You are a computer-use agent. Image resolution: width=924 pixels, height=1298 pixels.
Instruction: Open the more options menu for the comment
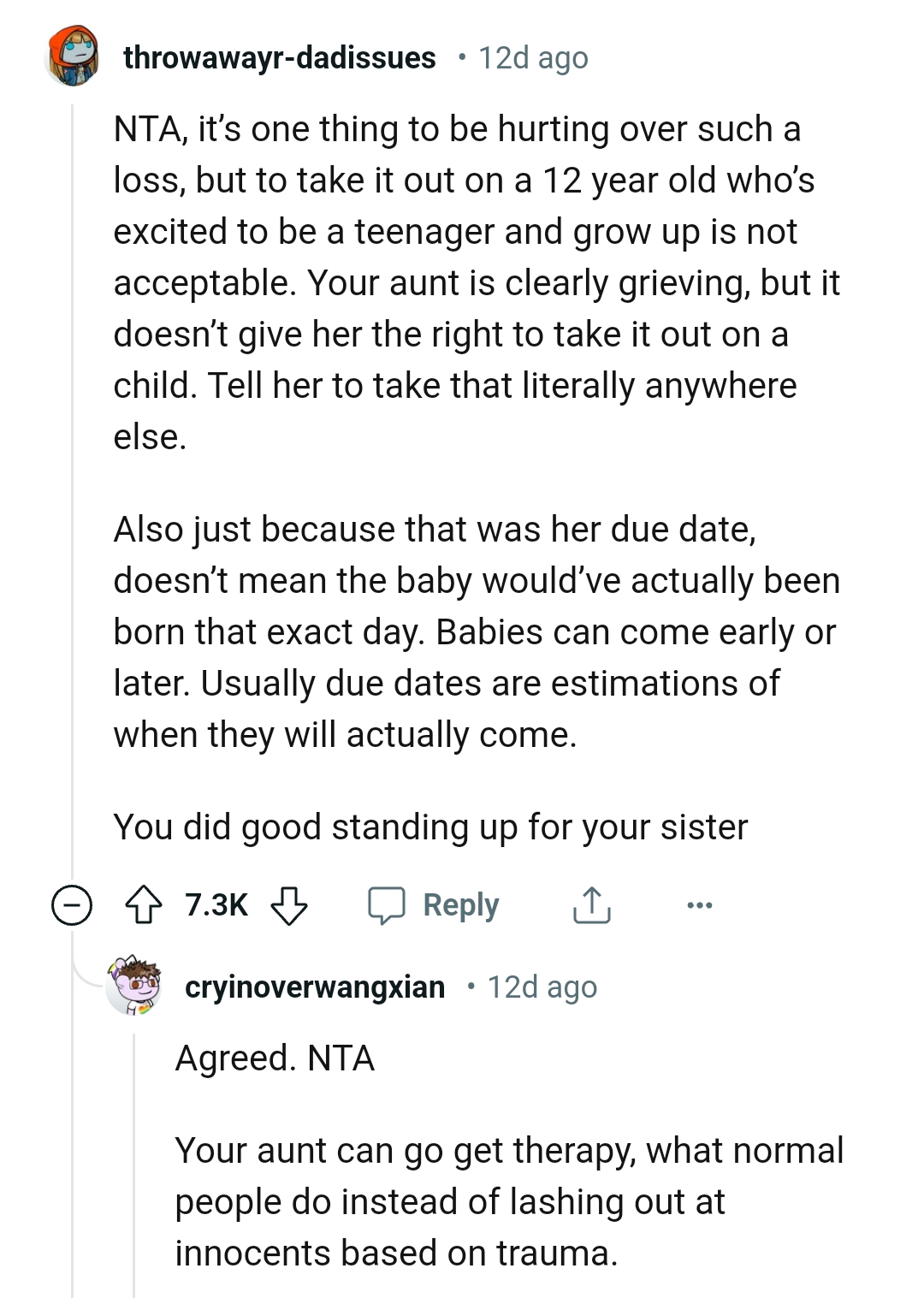coord(700,904)
